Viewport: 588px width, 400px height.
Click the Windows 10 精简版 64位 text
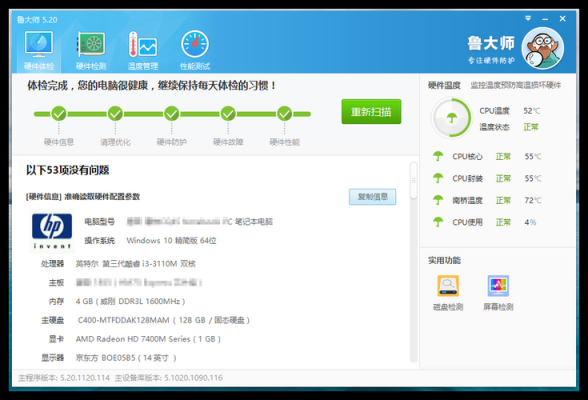pos(171,241)
